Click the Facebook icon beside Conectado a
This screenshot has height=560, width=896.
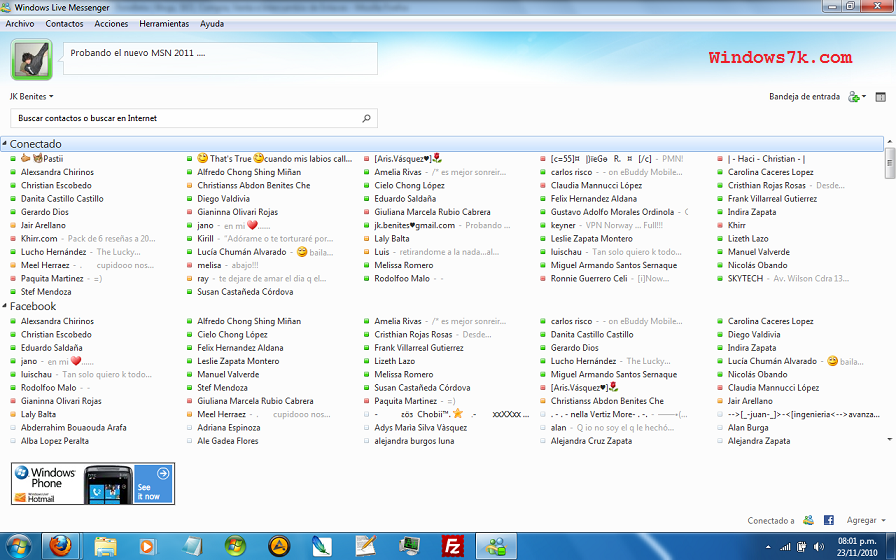pyautogui.click(x=829, y=520)
